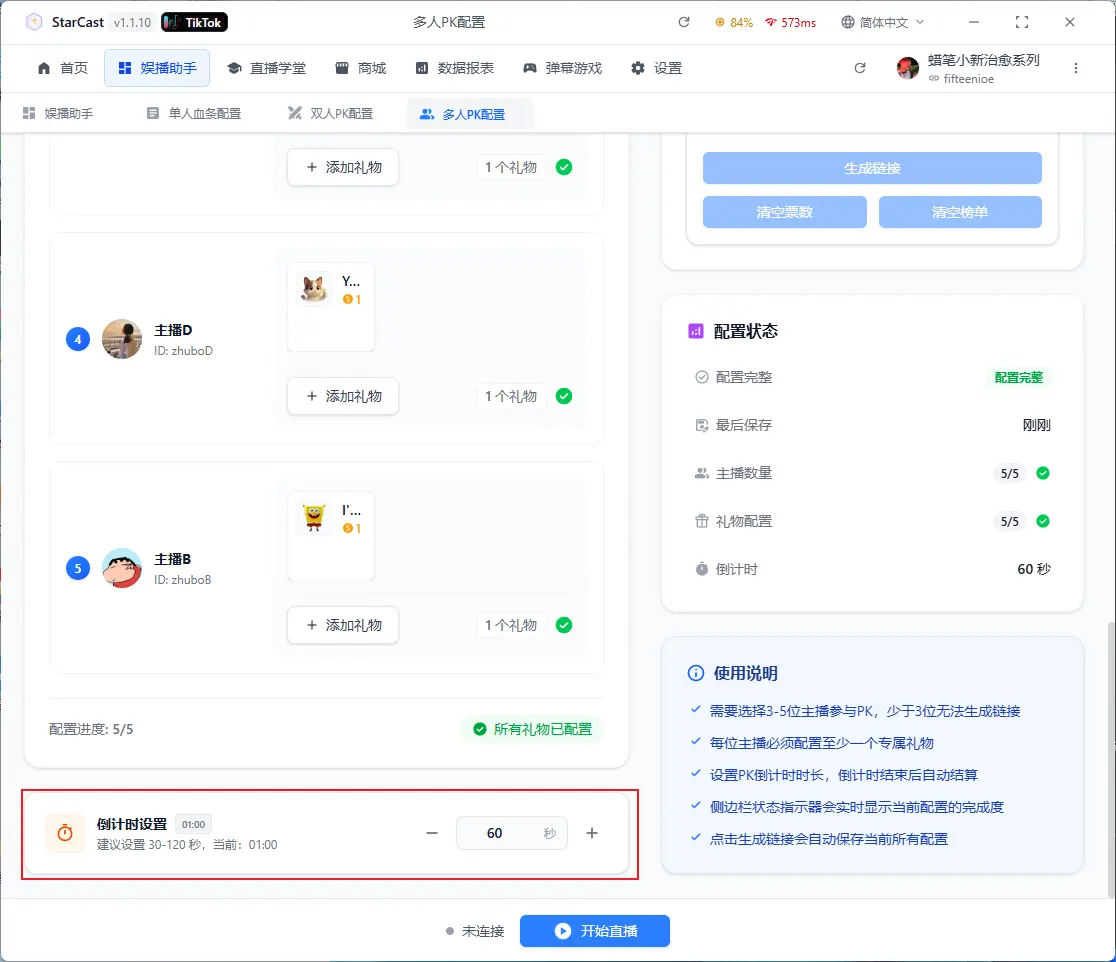
Task: Open the 简体中文 language dropdown
Action: [883, 22]
